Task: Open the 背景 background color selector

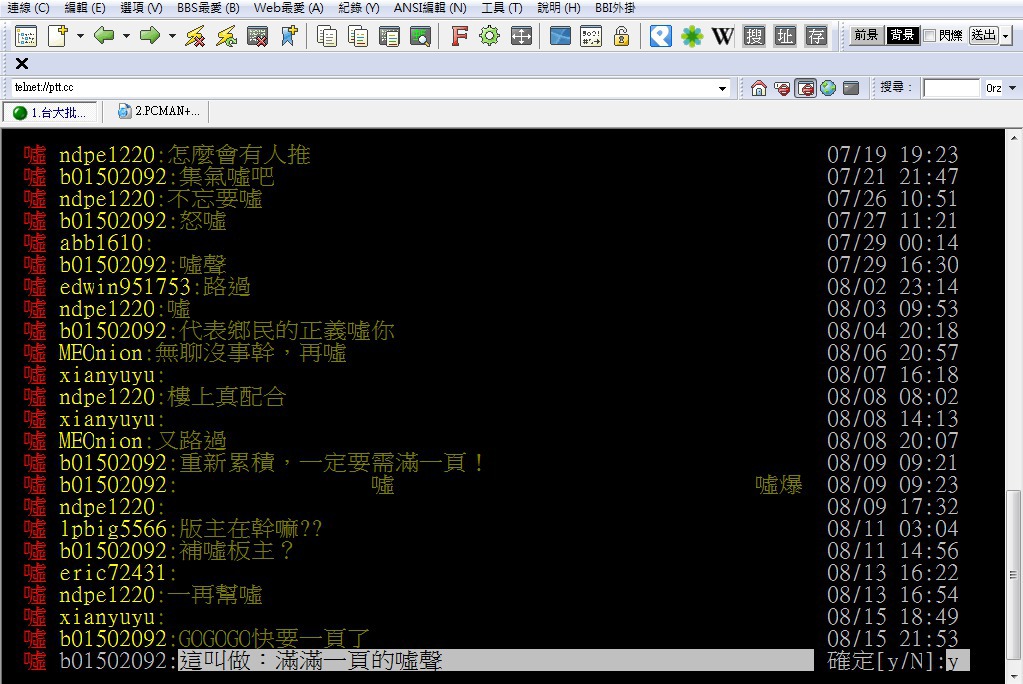Action: (x=902, y=35)
